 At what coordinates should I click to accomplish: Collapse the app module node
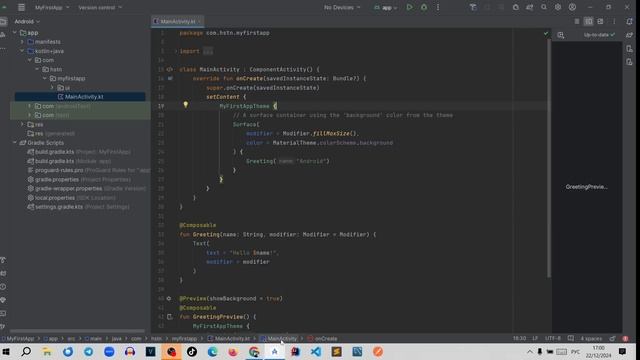click(15, 33)
